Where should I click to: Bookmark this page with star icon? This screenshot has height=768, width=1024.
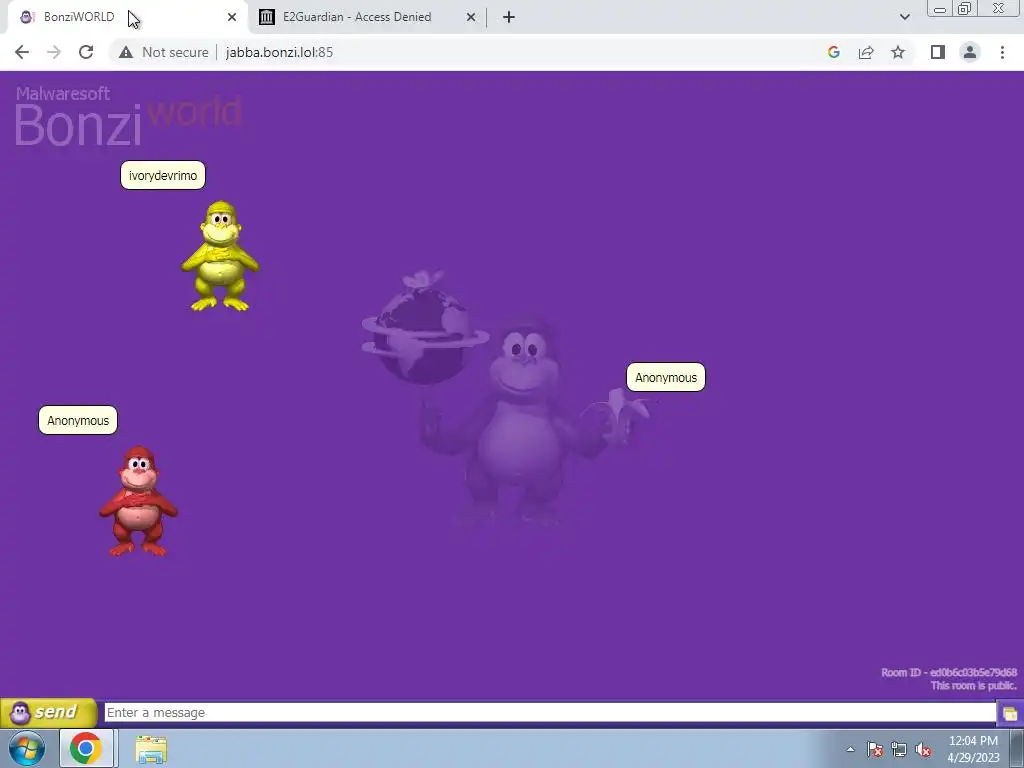click(x=898, y=52)
